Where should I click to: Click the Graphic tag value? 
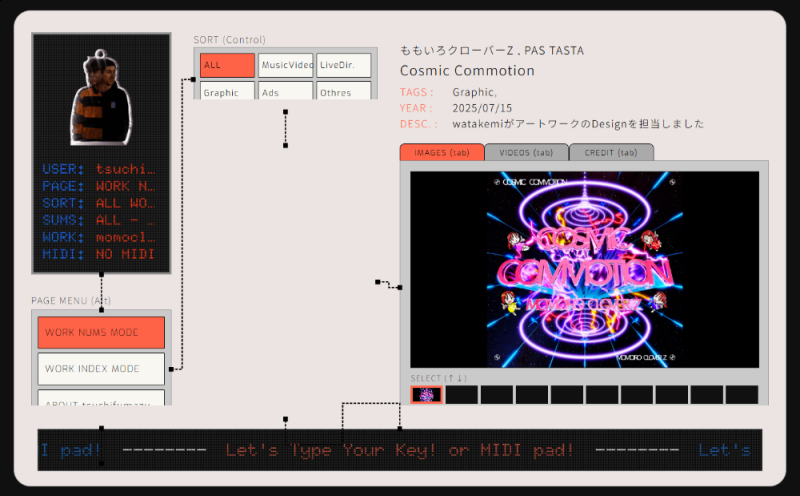pos(474,92)
